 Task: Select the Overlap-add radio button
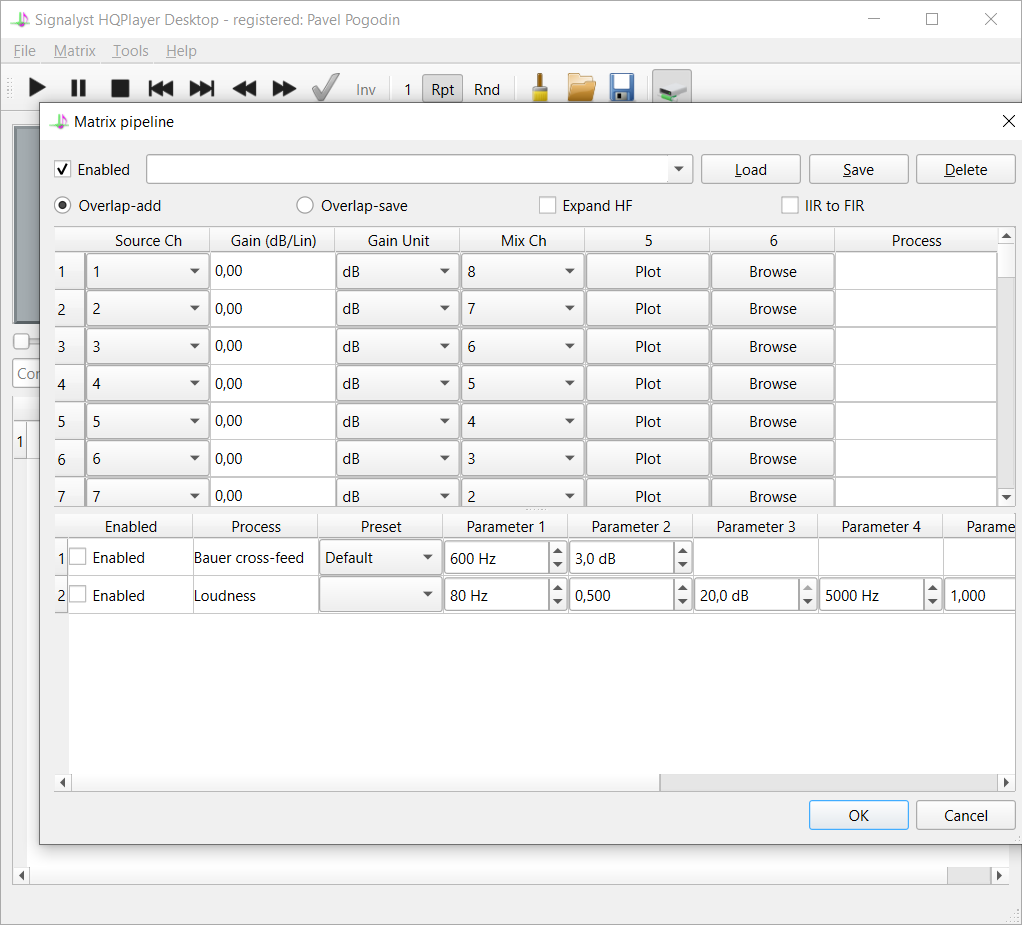coord(63,205)
